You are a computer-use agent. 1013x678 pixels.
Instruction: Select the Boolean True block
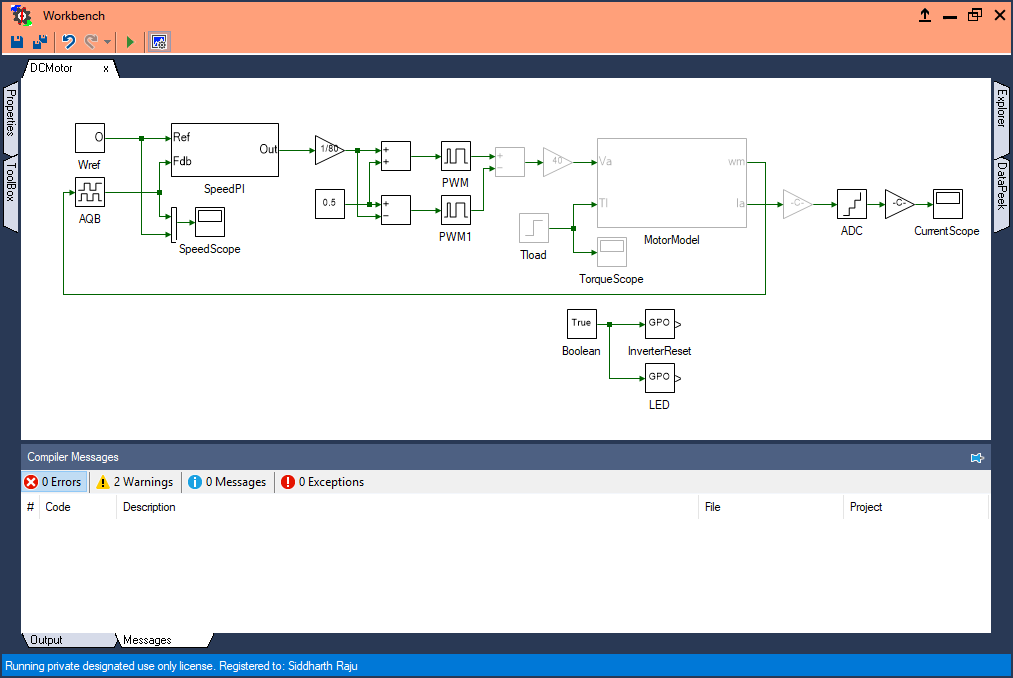[x=581, y=324]
